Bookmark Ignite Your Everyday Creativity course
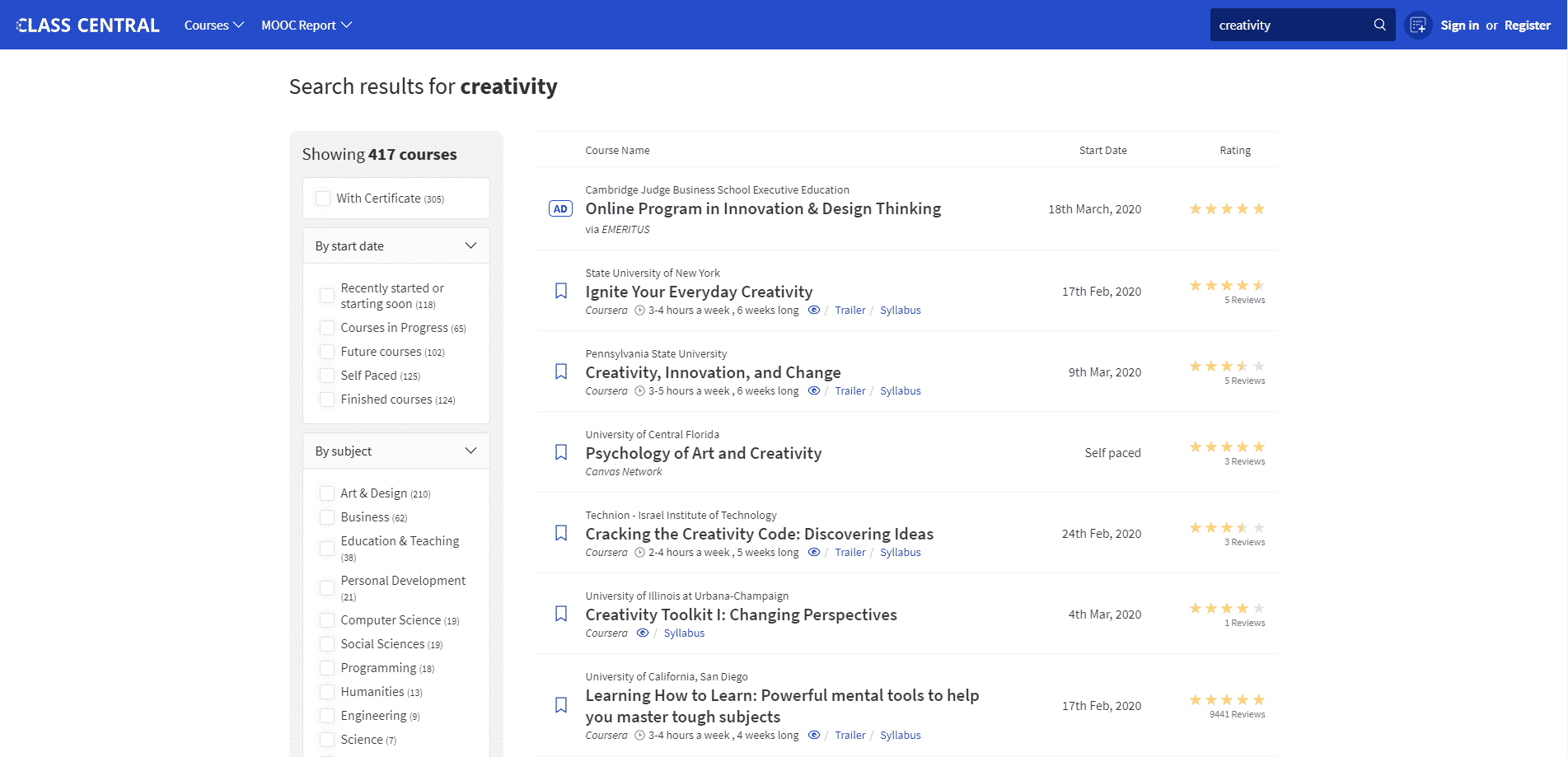Viewport: 1568px width, 757px height. [x=561, y=291]
